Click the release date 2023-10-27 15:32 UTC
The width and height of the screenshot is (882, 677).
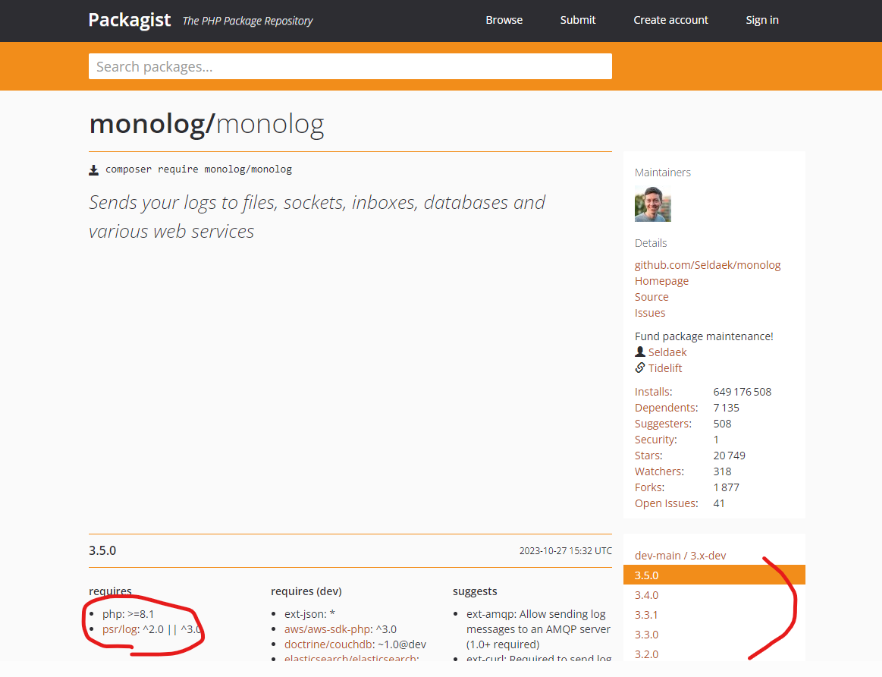tap(565, 550)
